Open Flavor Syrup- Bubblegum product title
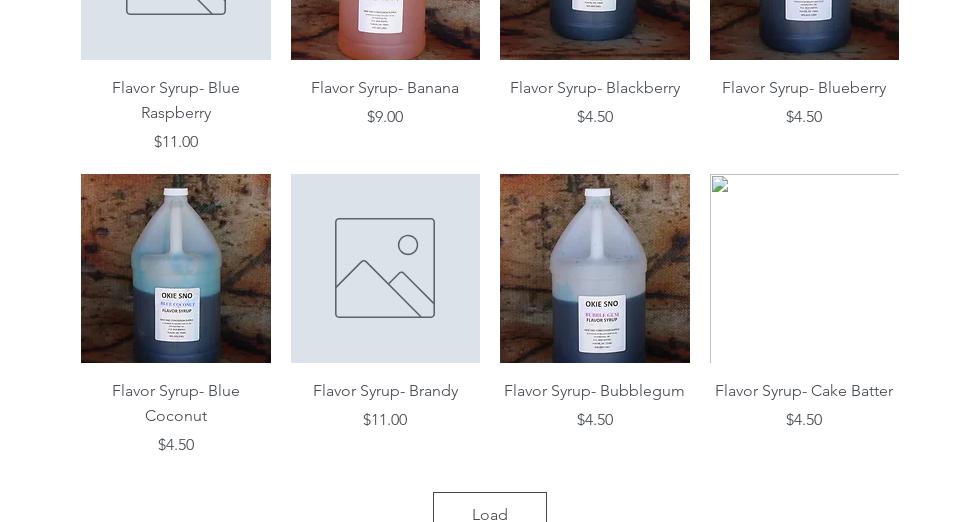Screen dimensions: 965x522 pos(595,391)
